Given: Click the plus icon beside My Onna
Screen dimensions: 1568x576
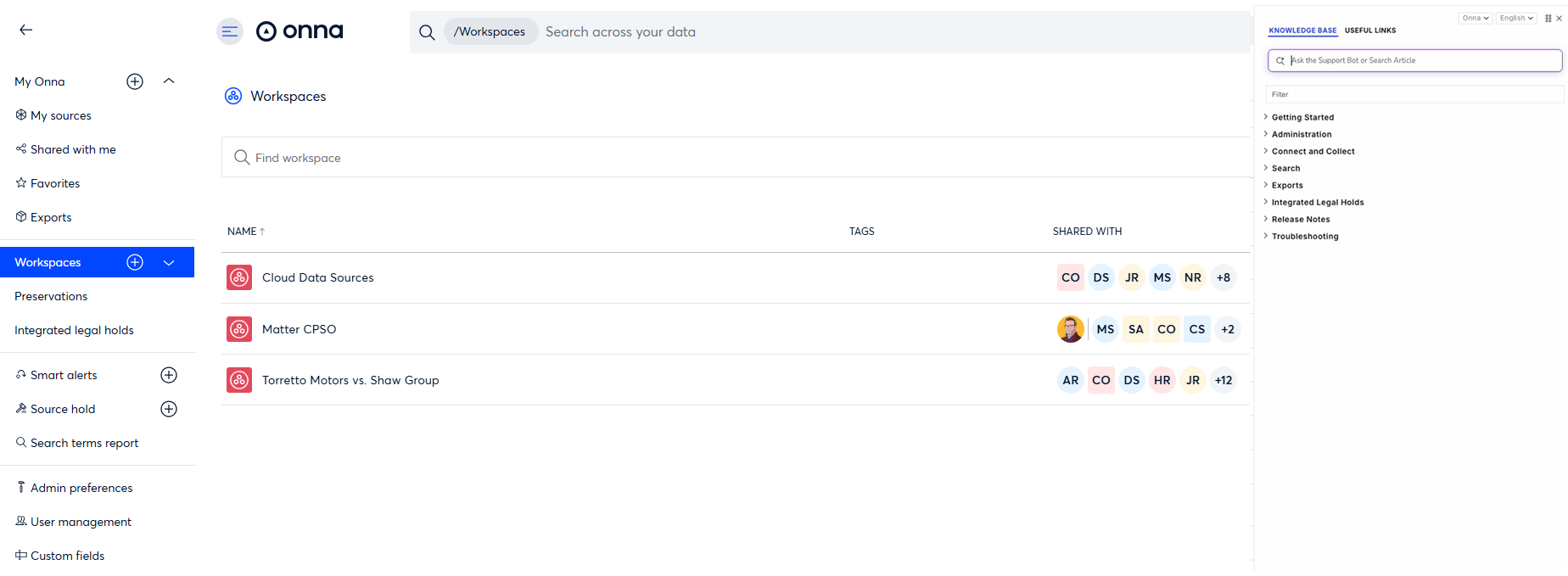Looking at the screenshot, I should [135, 81].
